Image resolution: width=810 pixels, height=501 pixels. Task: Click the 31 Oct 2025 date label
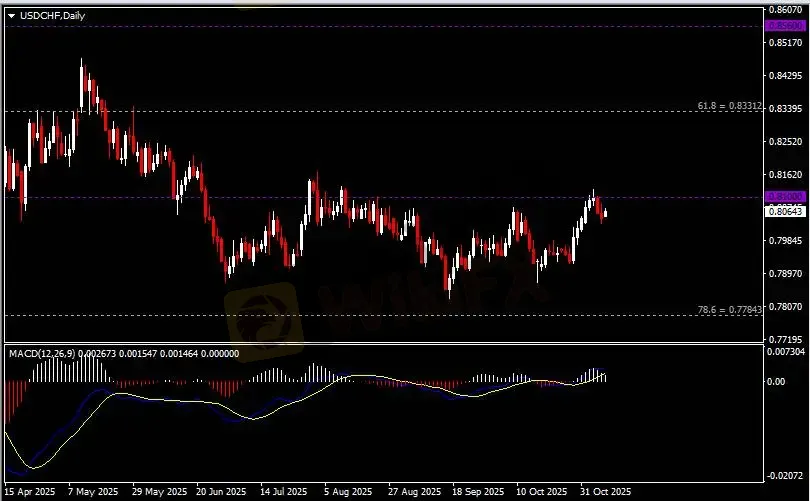(605, 492)
